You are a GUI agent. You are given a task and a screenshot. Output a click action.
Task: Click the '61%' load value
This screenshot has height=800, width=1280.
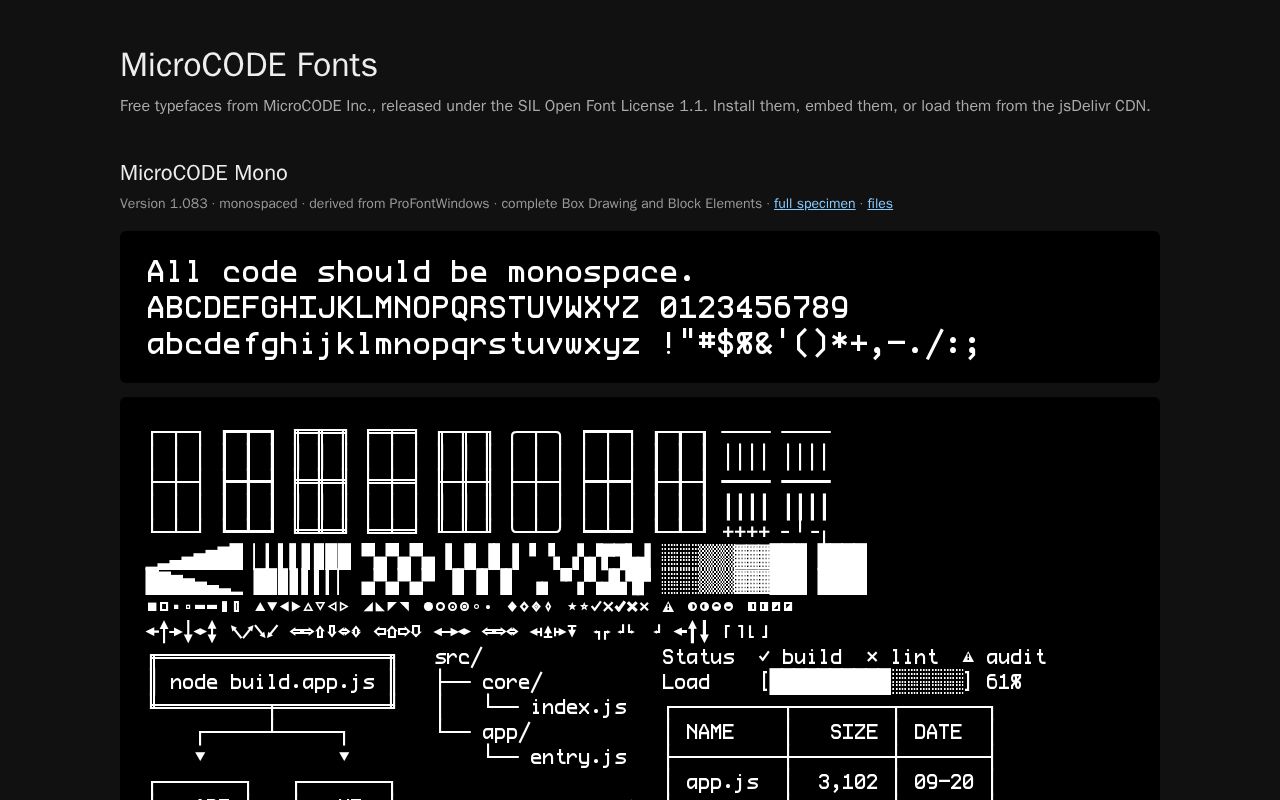pos(1004,682)
